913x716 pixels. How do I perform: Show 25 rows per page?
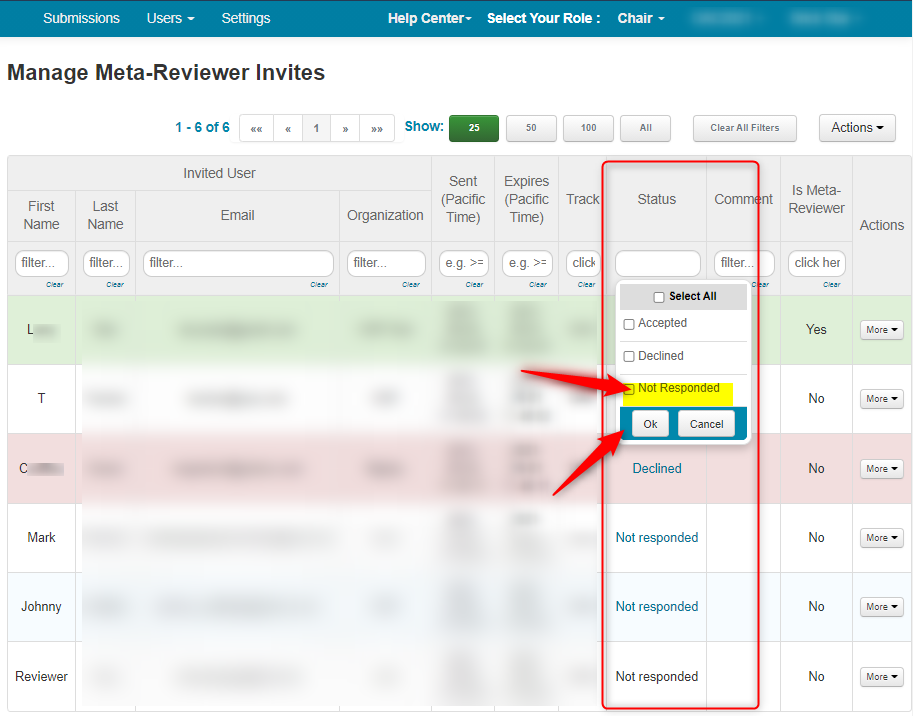474,128
